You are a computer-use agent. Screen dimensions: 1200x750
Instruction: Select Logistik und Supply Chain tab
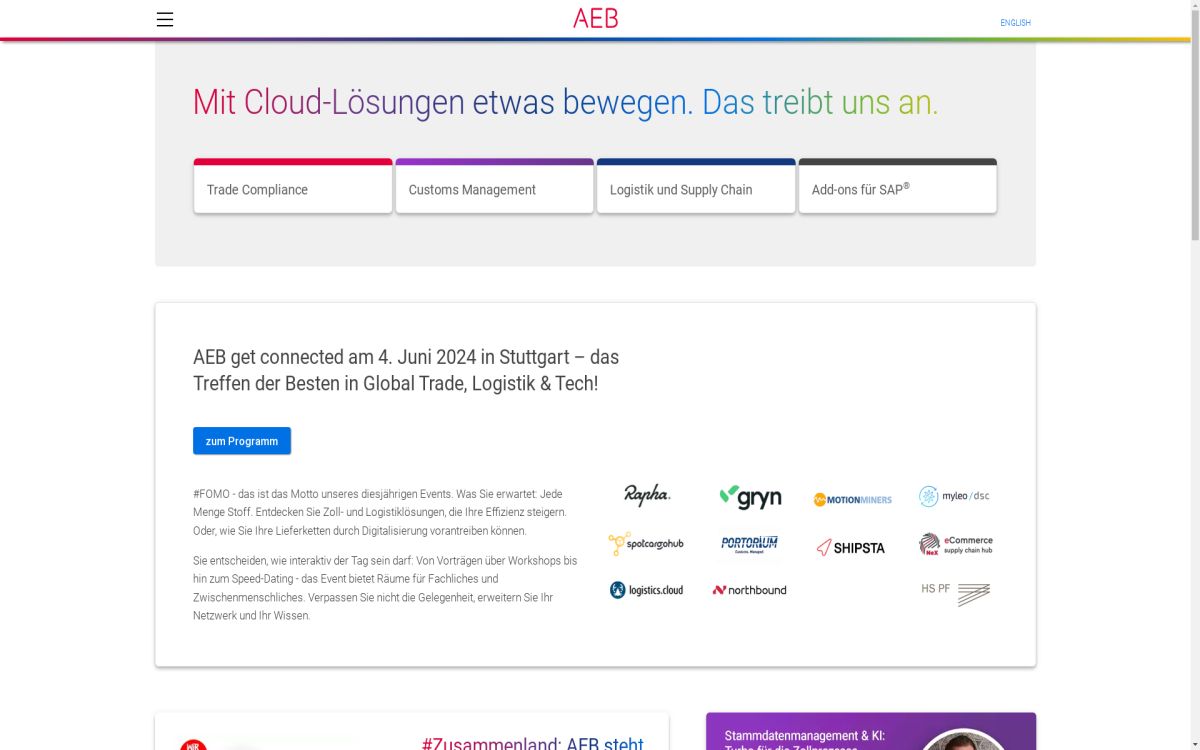pyautogui.click(x=696, y=188)
